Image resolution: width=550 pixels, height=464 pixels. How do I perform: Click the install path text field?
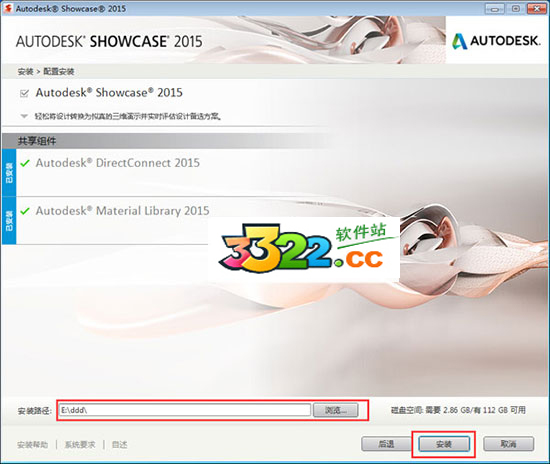click(185, 410)
